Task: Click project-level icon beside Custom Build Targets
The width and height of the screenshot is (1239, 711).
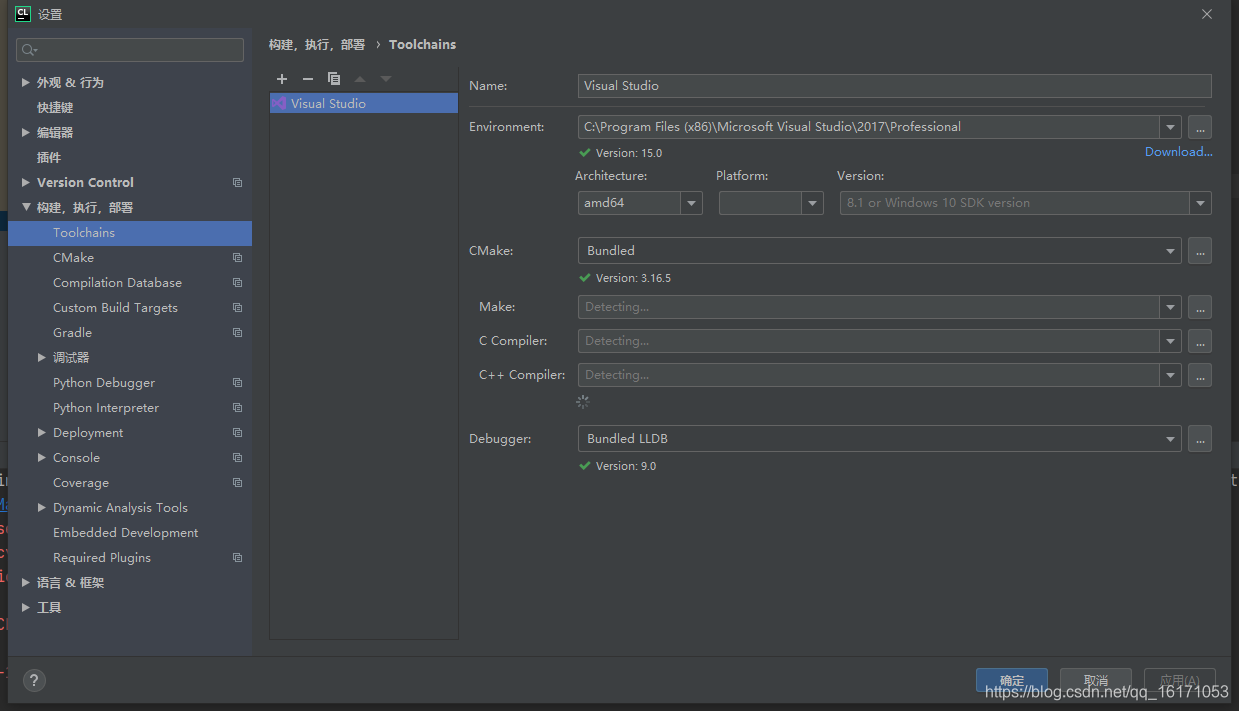Action: coord(237,307)
